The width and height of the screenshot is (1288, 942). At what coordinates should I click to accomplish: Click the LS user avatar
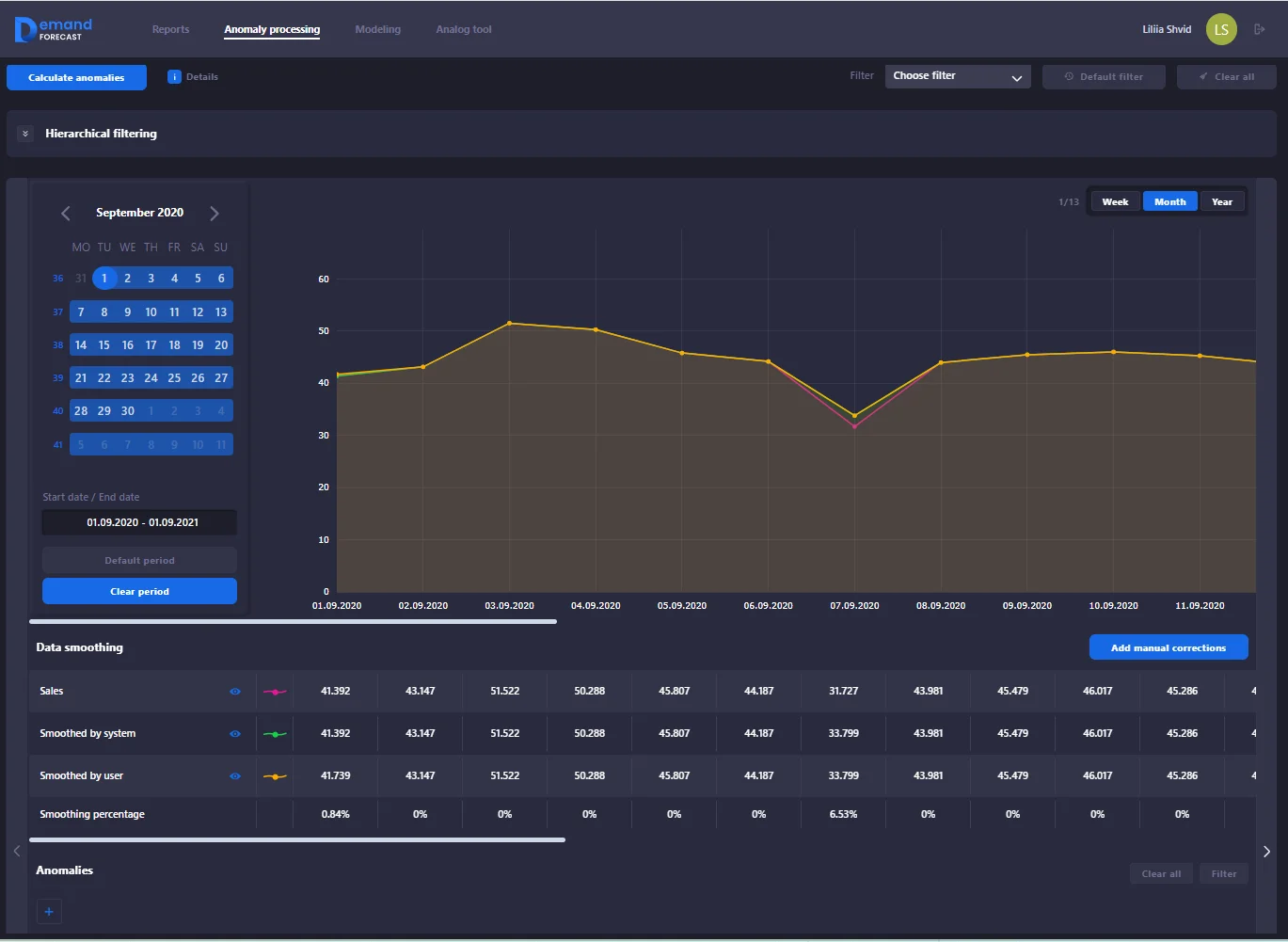[x=1221, y=29]
